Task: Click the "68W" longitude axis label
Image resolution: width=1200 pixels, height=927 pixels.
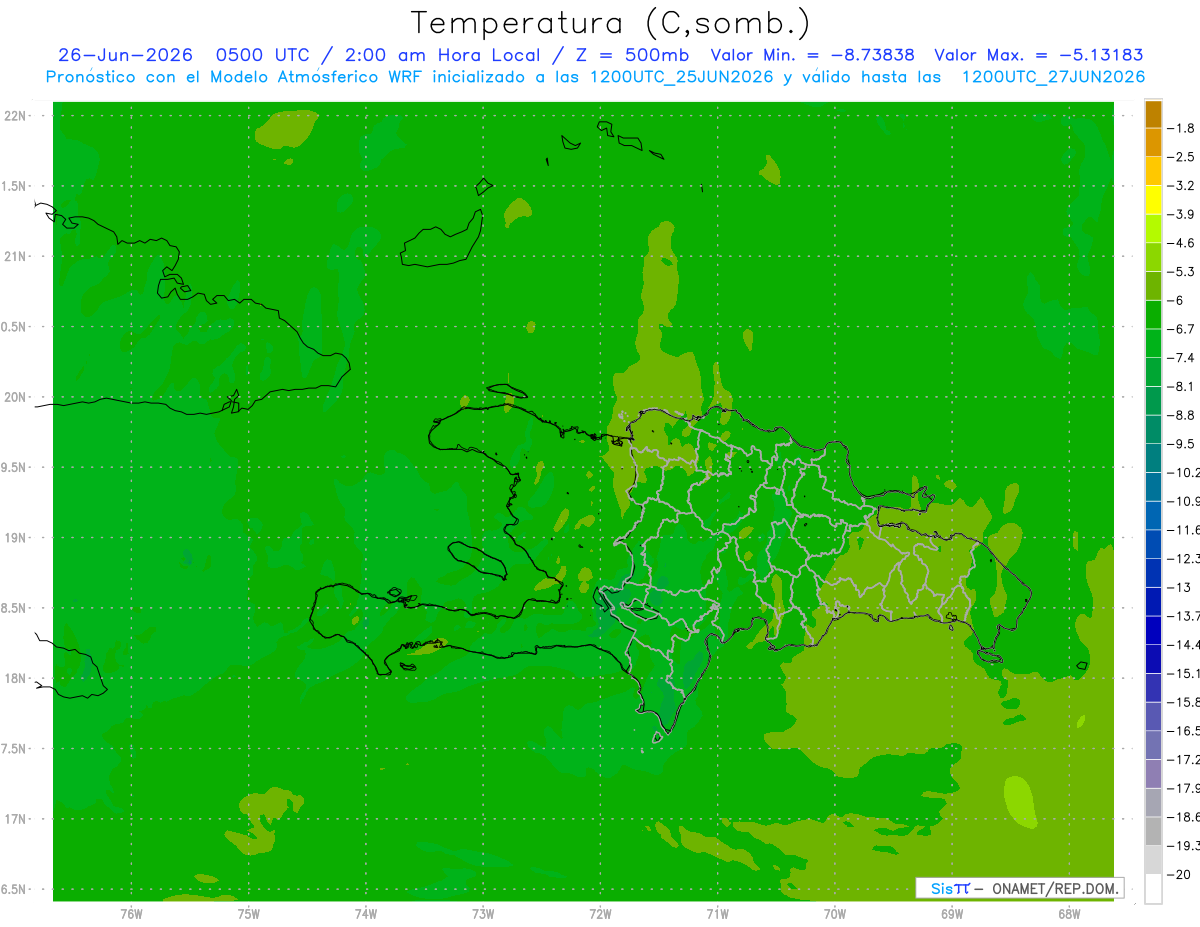Action: (1069, 914)
